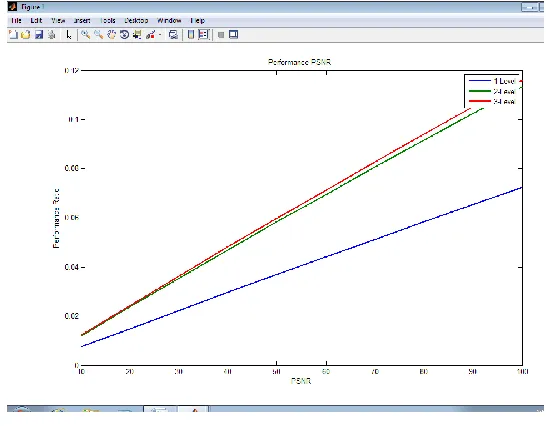Click the plot title "Performance PSNR"

pos(299,62)
